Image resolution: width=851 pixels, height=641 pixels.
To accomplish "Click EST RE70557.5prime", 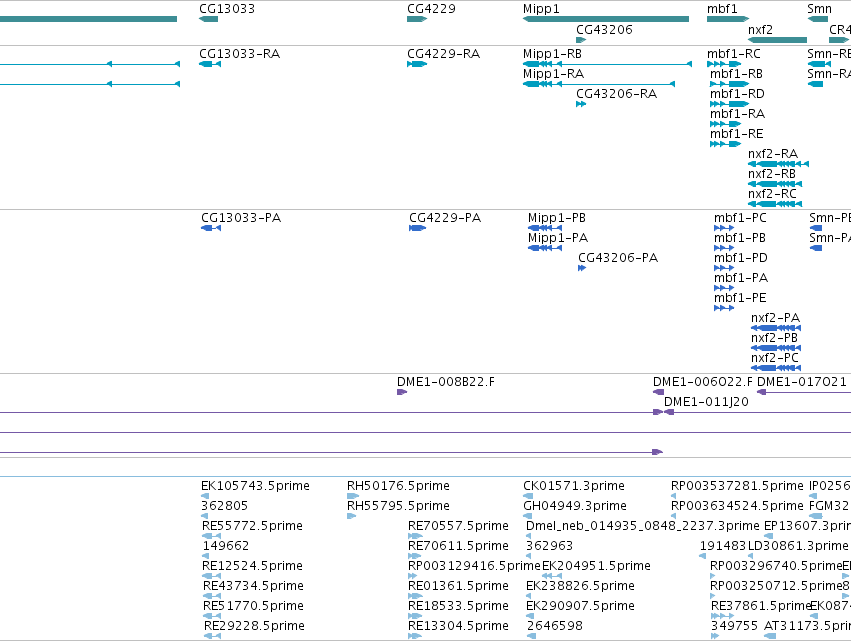I will pos(458,526).
